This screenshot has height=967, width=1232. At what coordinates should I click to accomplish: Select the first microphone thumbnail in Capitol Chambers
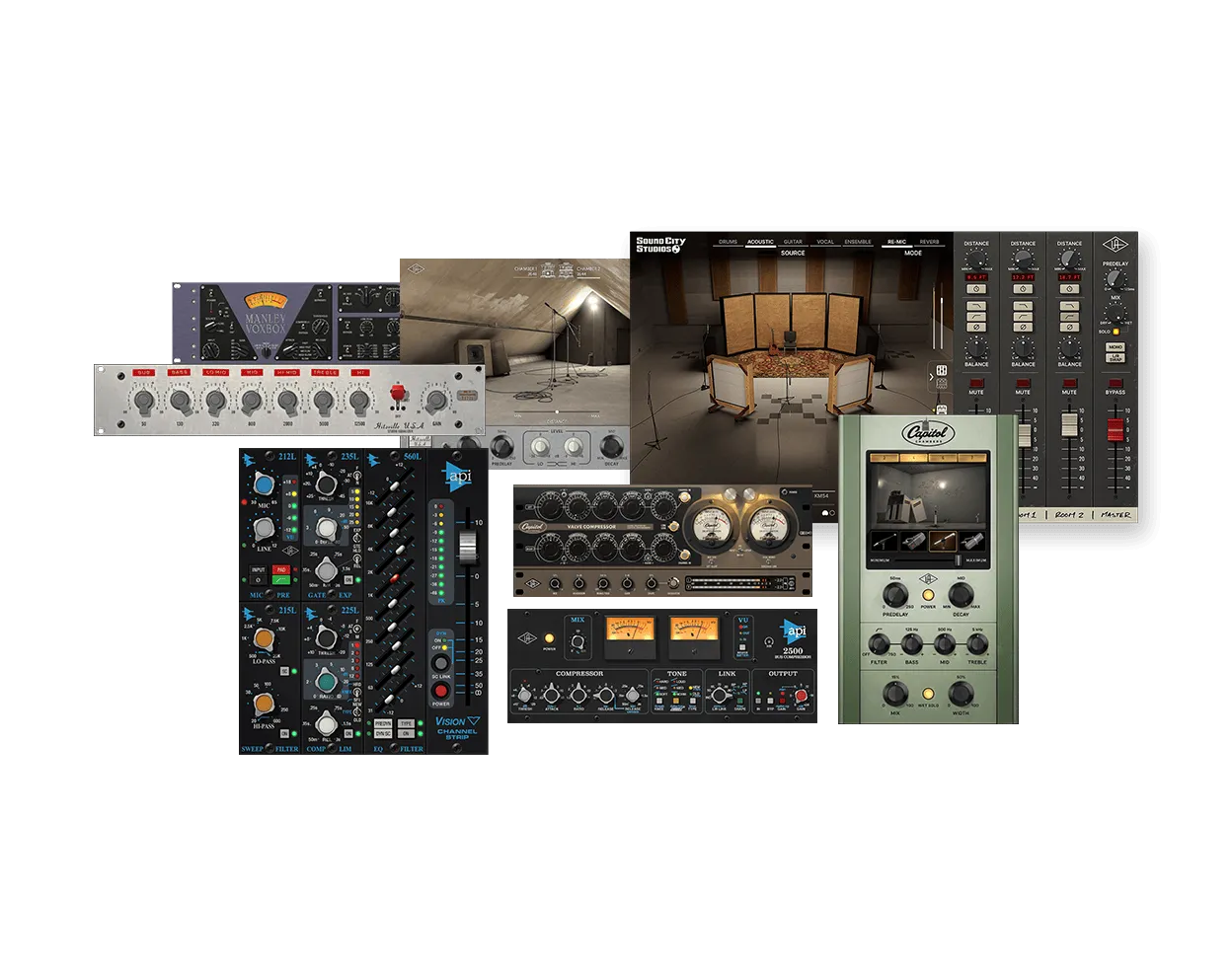coord(885,541)
